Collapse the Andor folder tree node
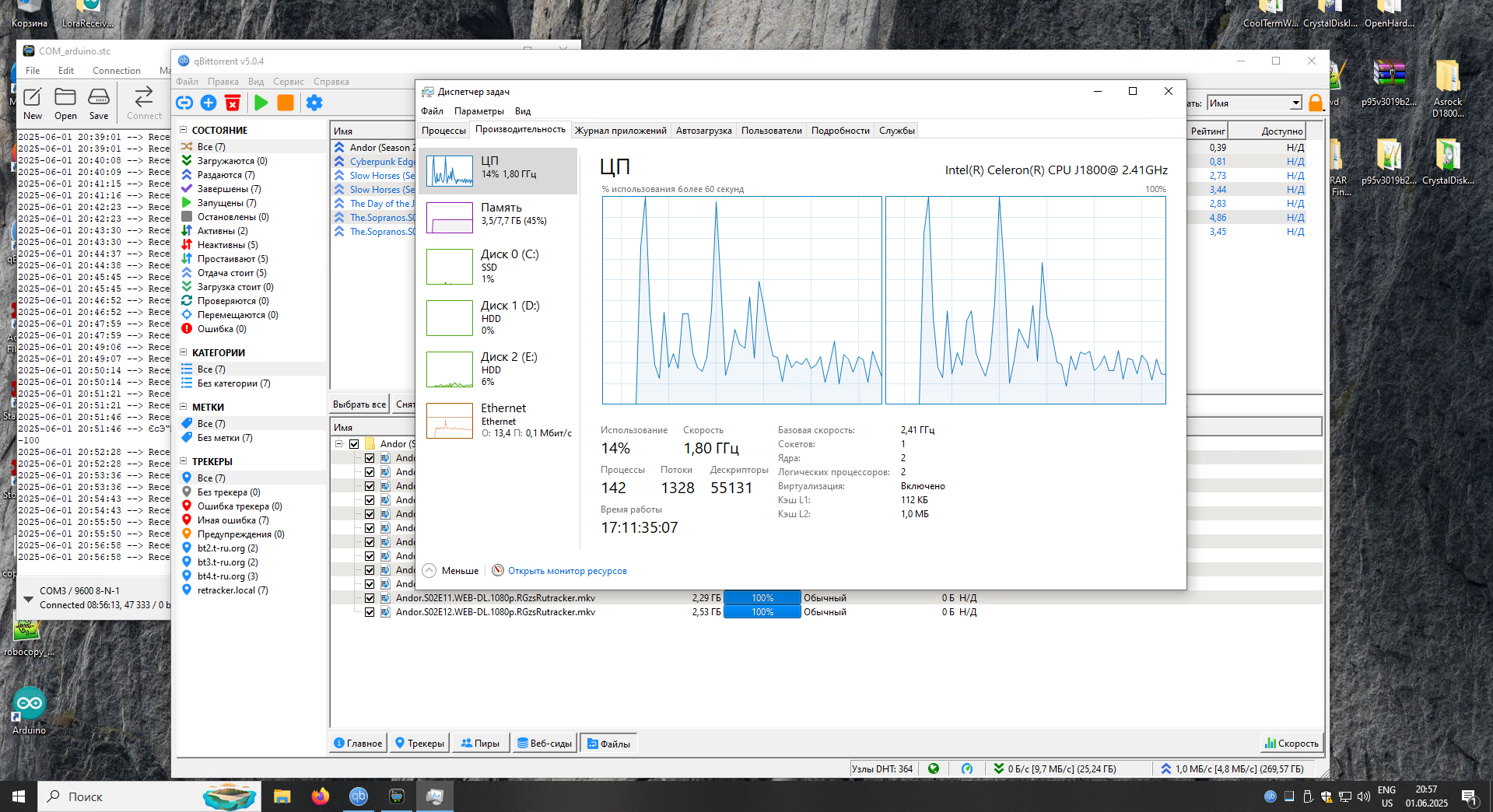Screen dimensions: 1493x812 pos(339,444)
